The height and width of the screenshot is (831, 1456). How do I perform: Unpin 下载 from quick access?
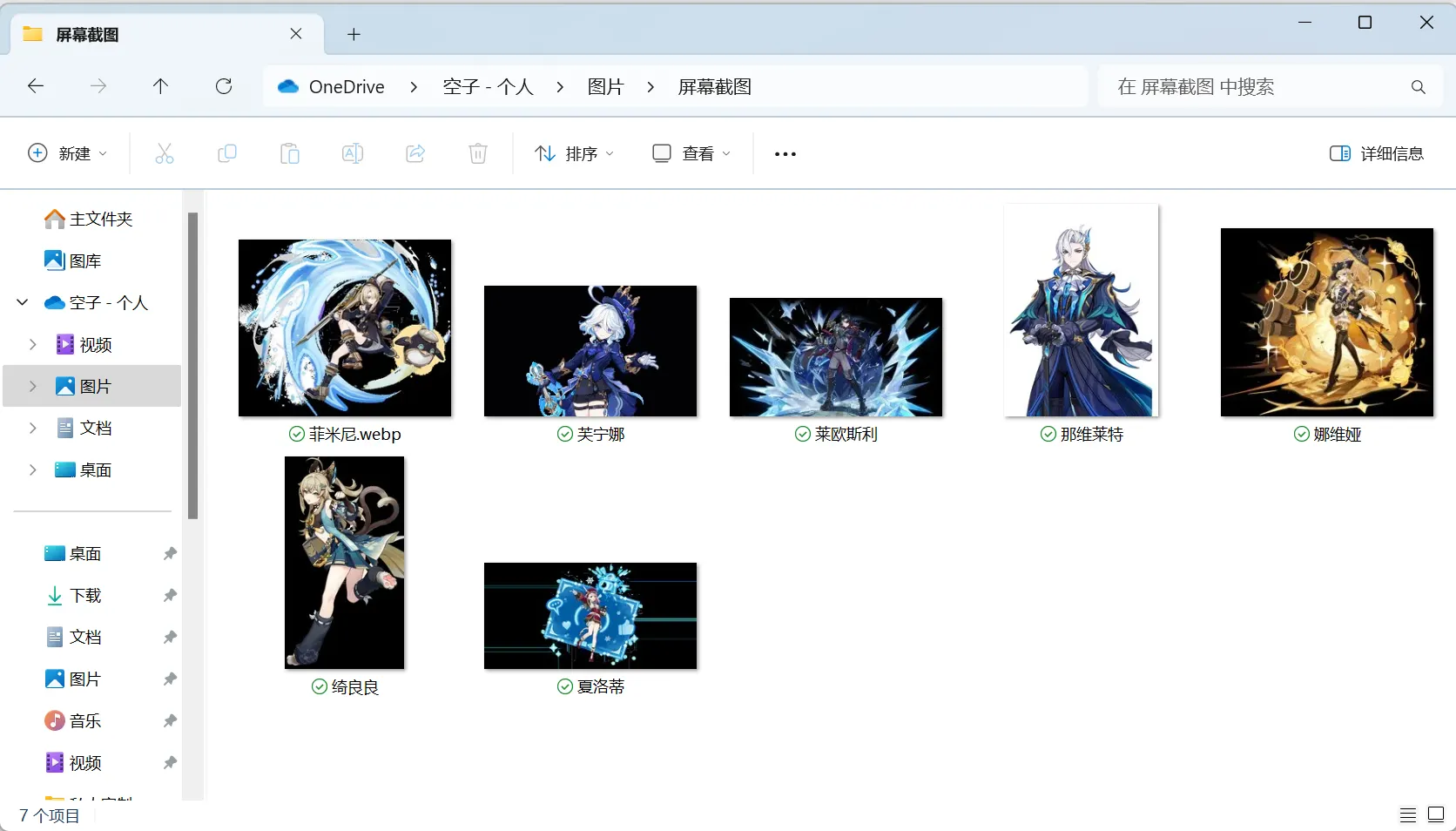pyautogui.click(x=170, y=595)
